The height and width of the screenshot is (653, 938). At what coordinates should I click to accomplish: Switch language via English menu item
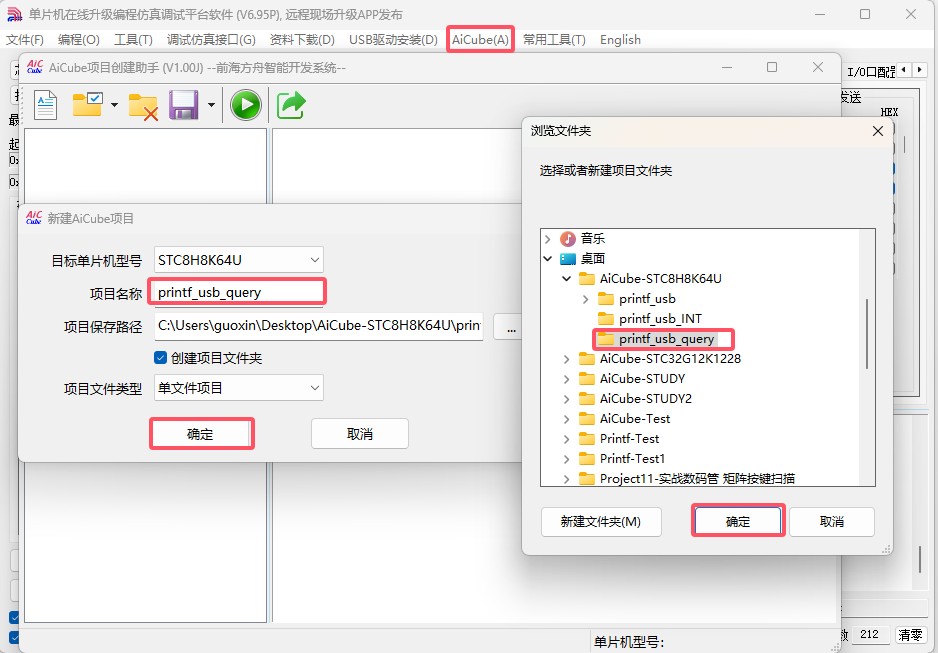click(x=620, y=39)
